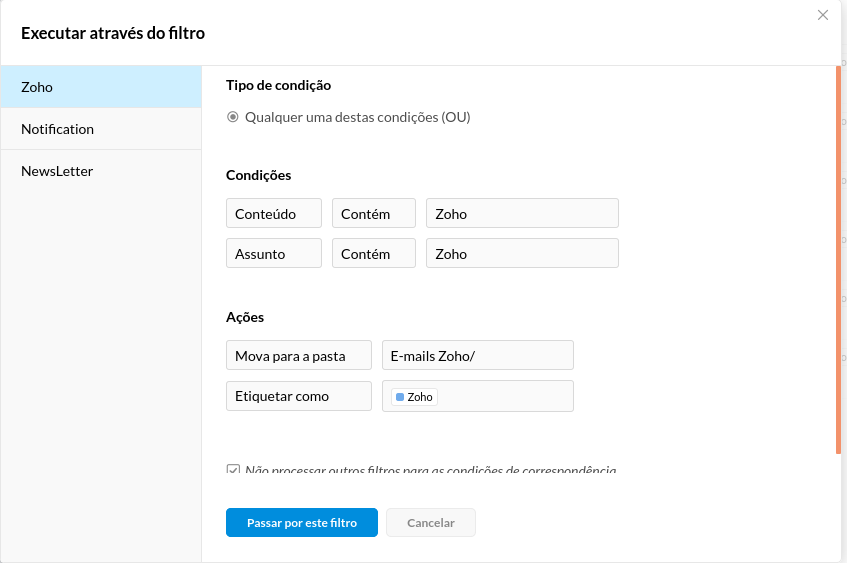The width and height of the screenshot is (847, 563).
Task: Click 'Passar por este filtro' button
Action: coord(302,522)
